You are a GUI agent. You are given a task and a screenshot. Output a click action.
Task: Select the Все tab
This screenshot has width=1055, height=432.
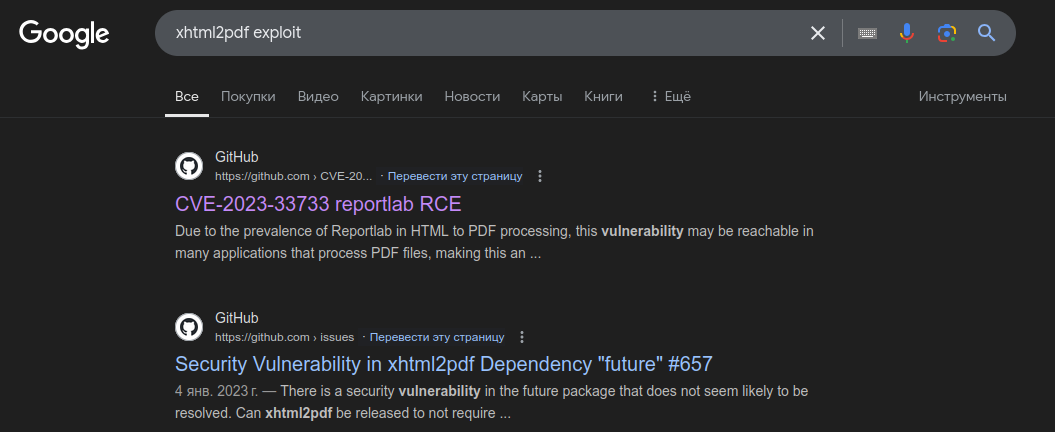tap(187, 96)
